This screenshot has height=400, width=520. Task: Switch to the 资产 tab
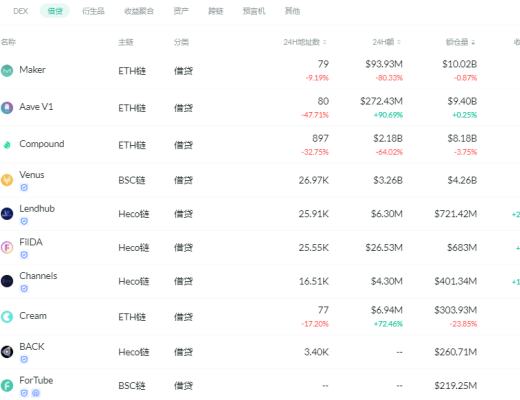point(181,11)
